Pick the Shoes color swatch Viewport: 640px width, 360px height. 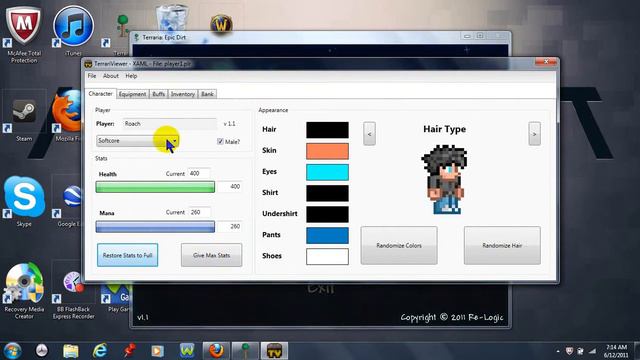[327, 257]
